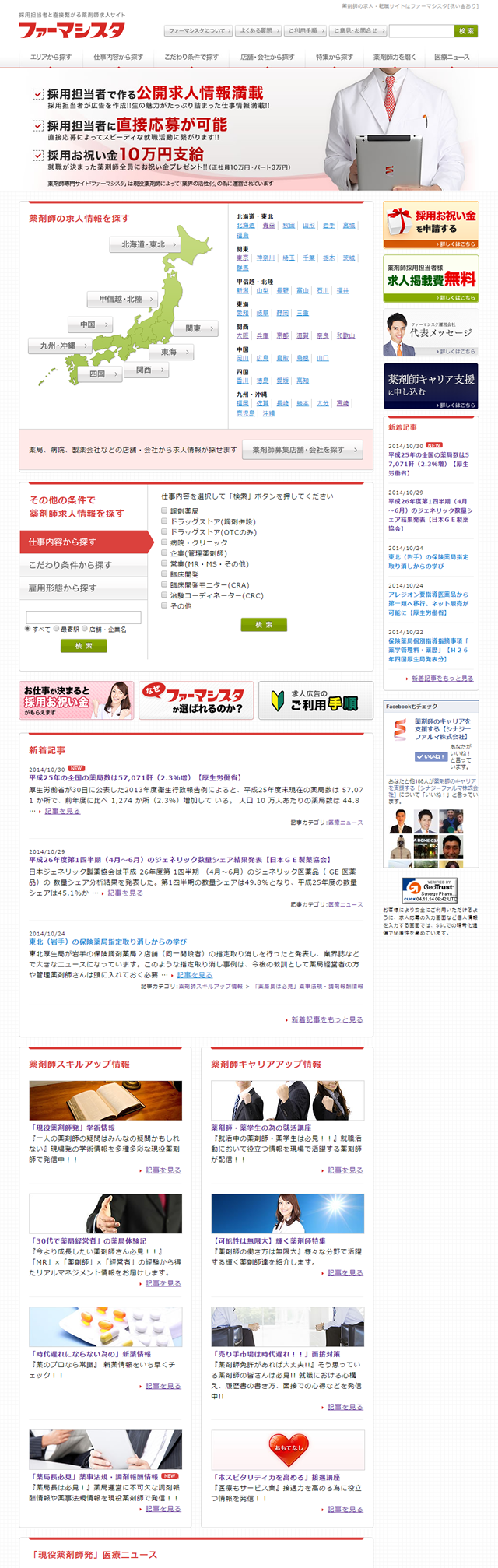Screen dimensions: 498x1568
Task: Expand the 関東 region map button
Action: 196,328
